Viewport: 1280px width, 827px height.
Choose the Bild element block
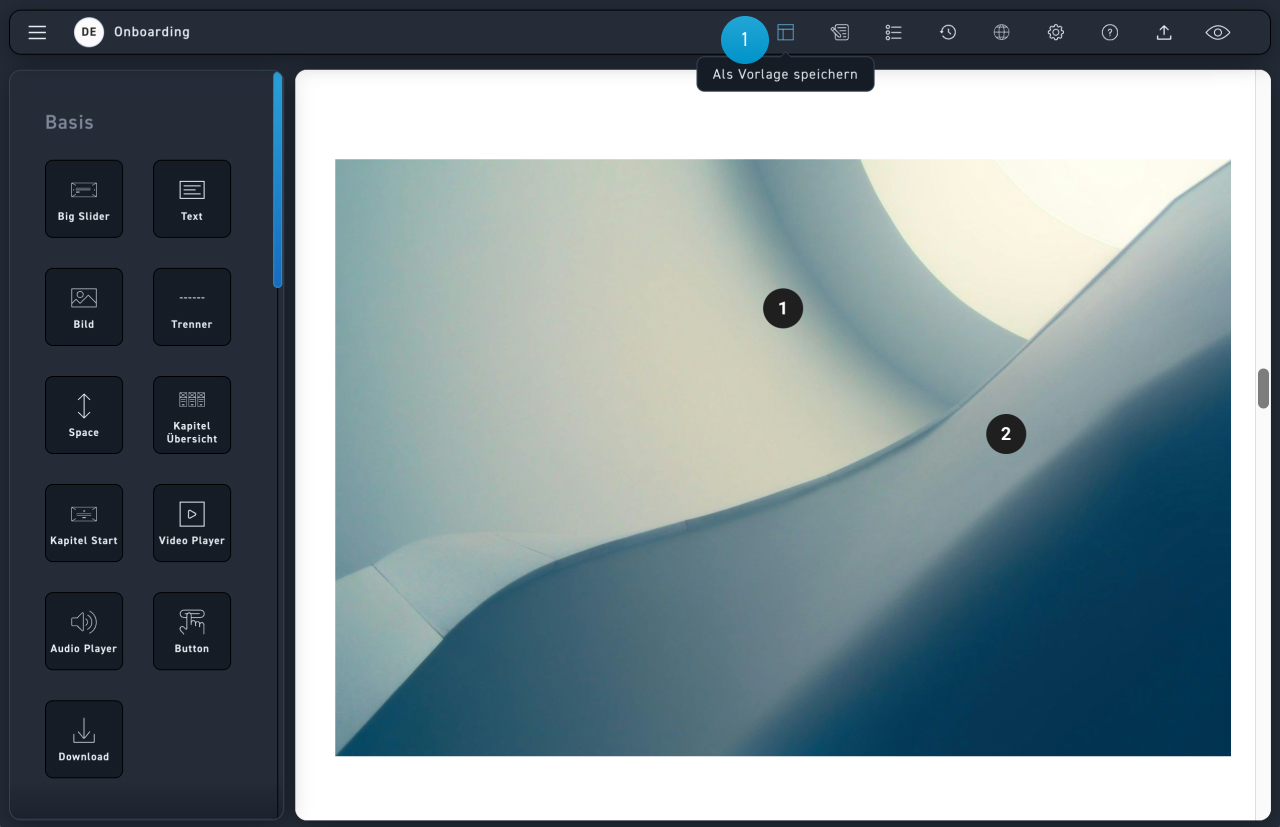tap(84, 307)
